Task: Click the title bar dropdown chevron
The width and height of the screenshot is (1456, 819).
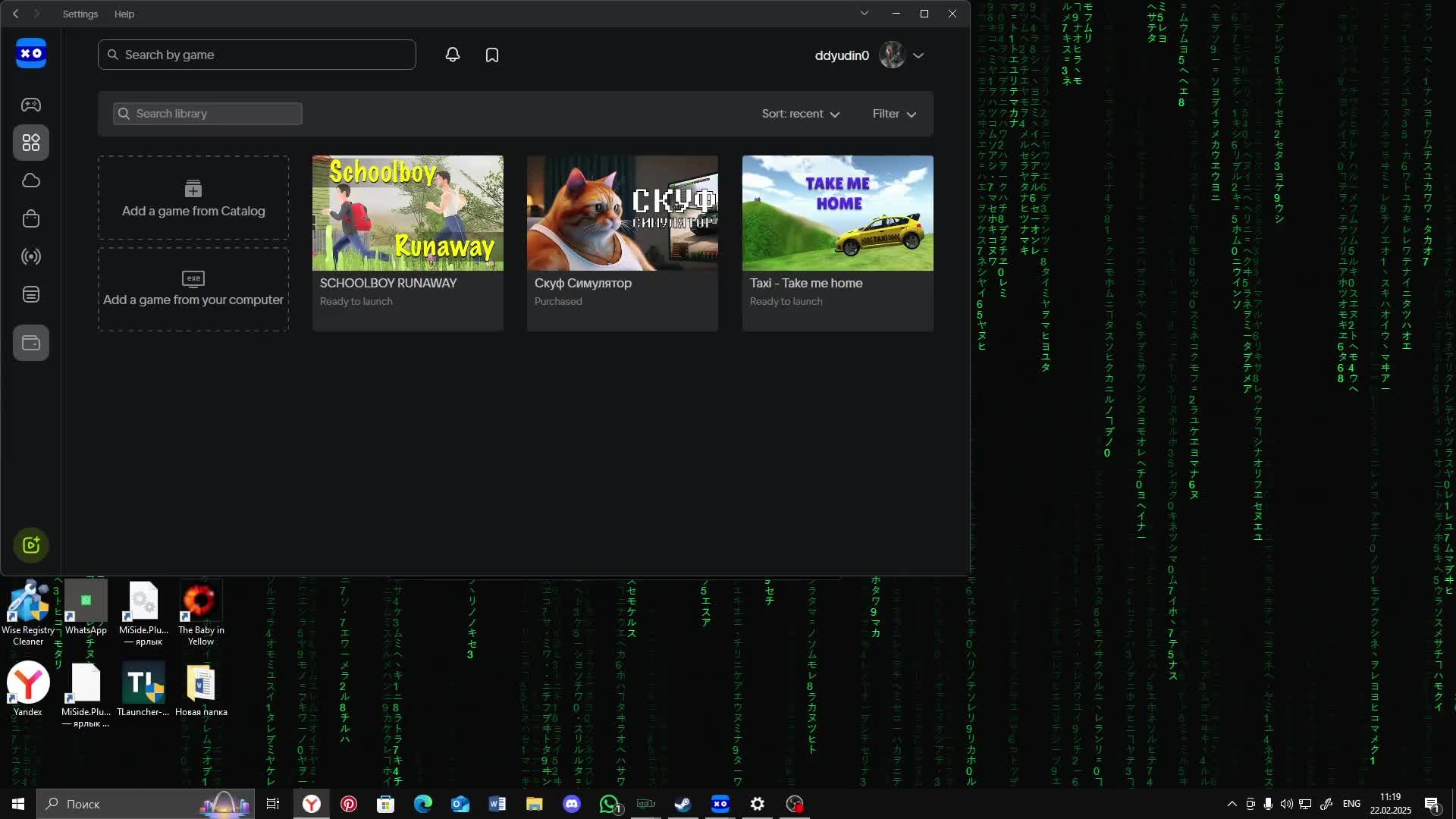Action: click(x=864, y=14)
